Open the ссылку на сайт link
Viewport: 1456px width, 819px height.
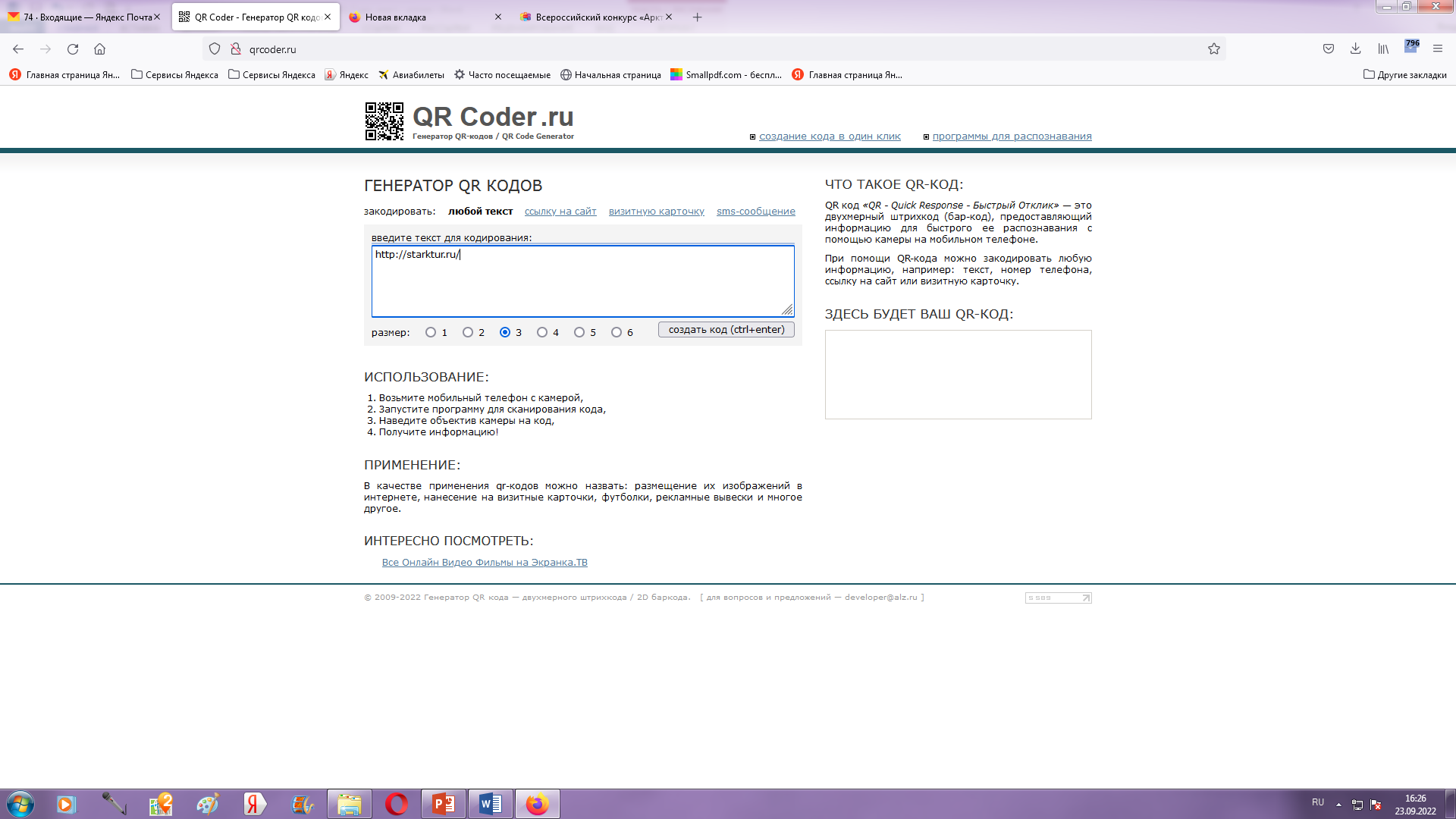point(560,212)
